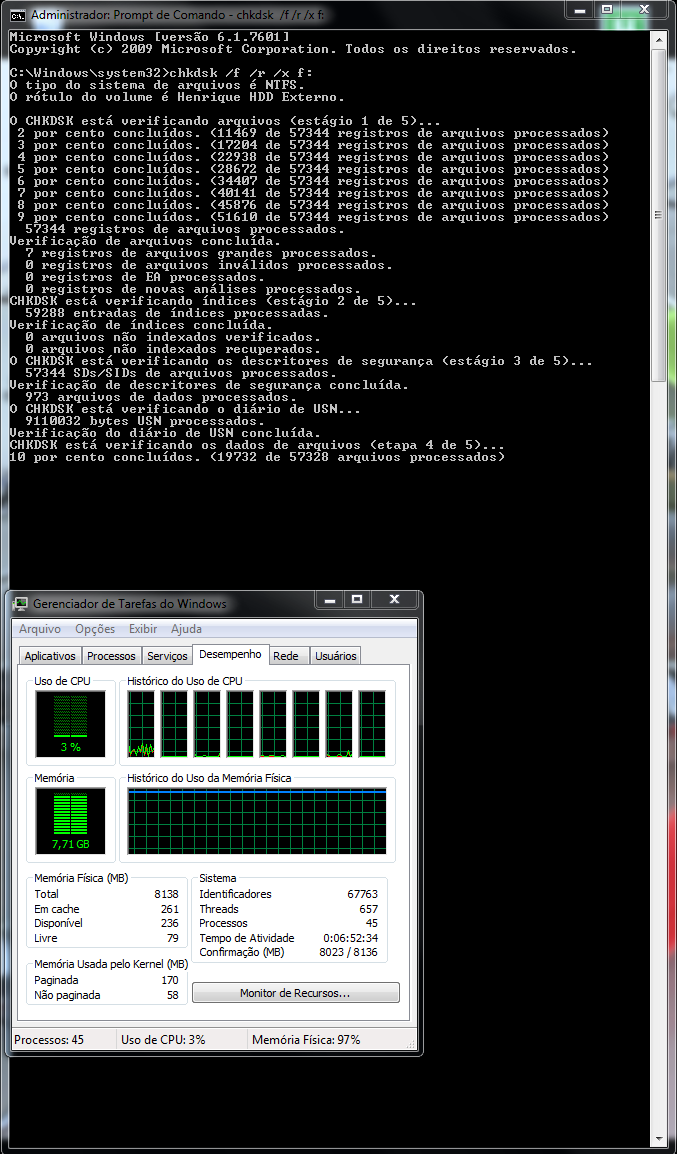The height and width of the screenshot is (1154, 677).
Task: Click the Tempo de Atividade value
Action: click(x=350, y=938)
